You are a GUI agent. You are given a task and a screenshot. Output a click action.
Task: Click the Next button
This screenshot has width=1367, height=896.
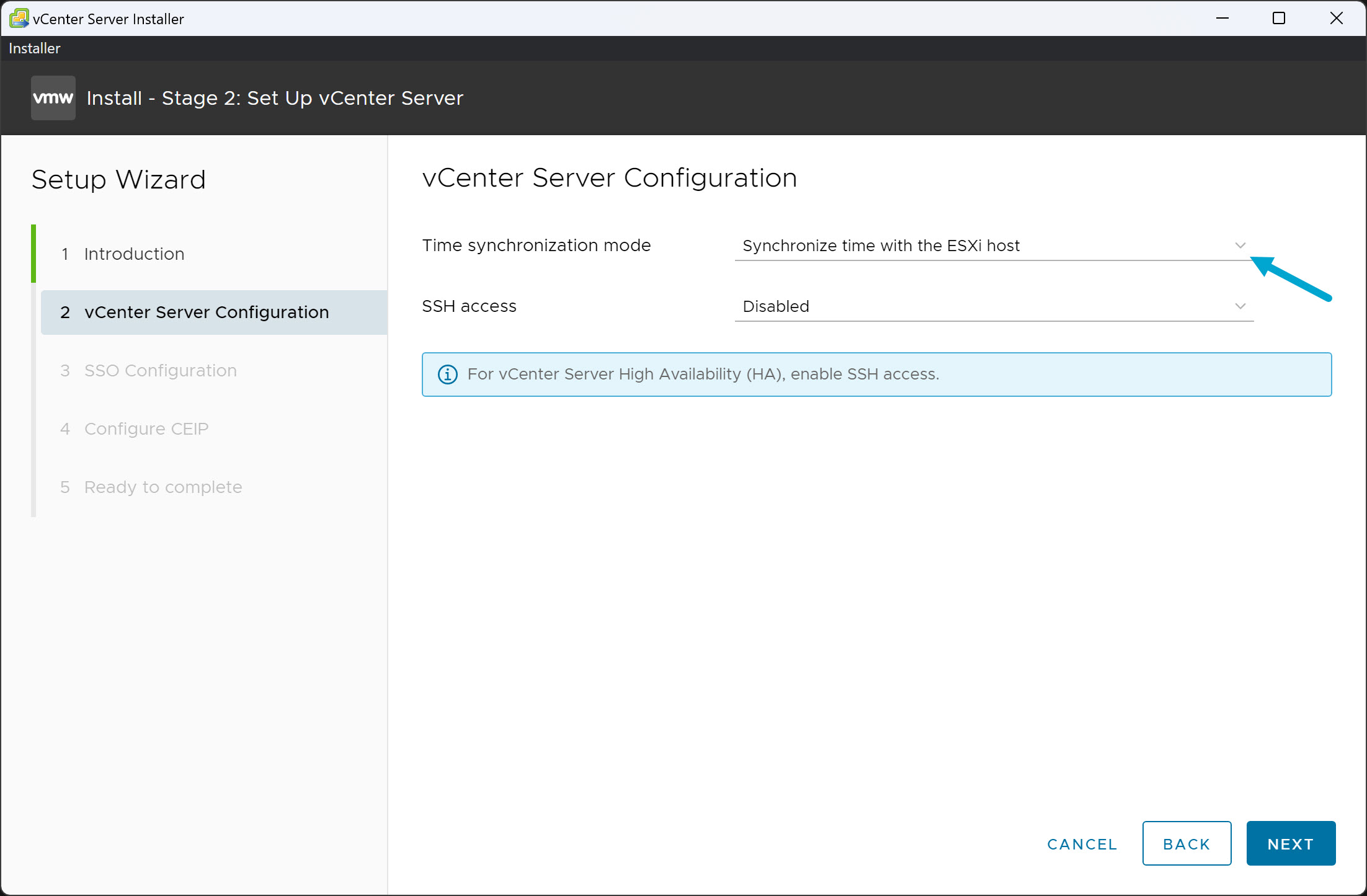[1291, 843]
